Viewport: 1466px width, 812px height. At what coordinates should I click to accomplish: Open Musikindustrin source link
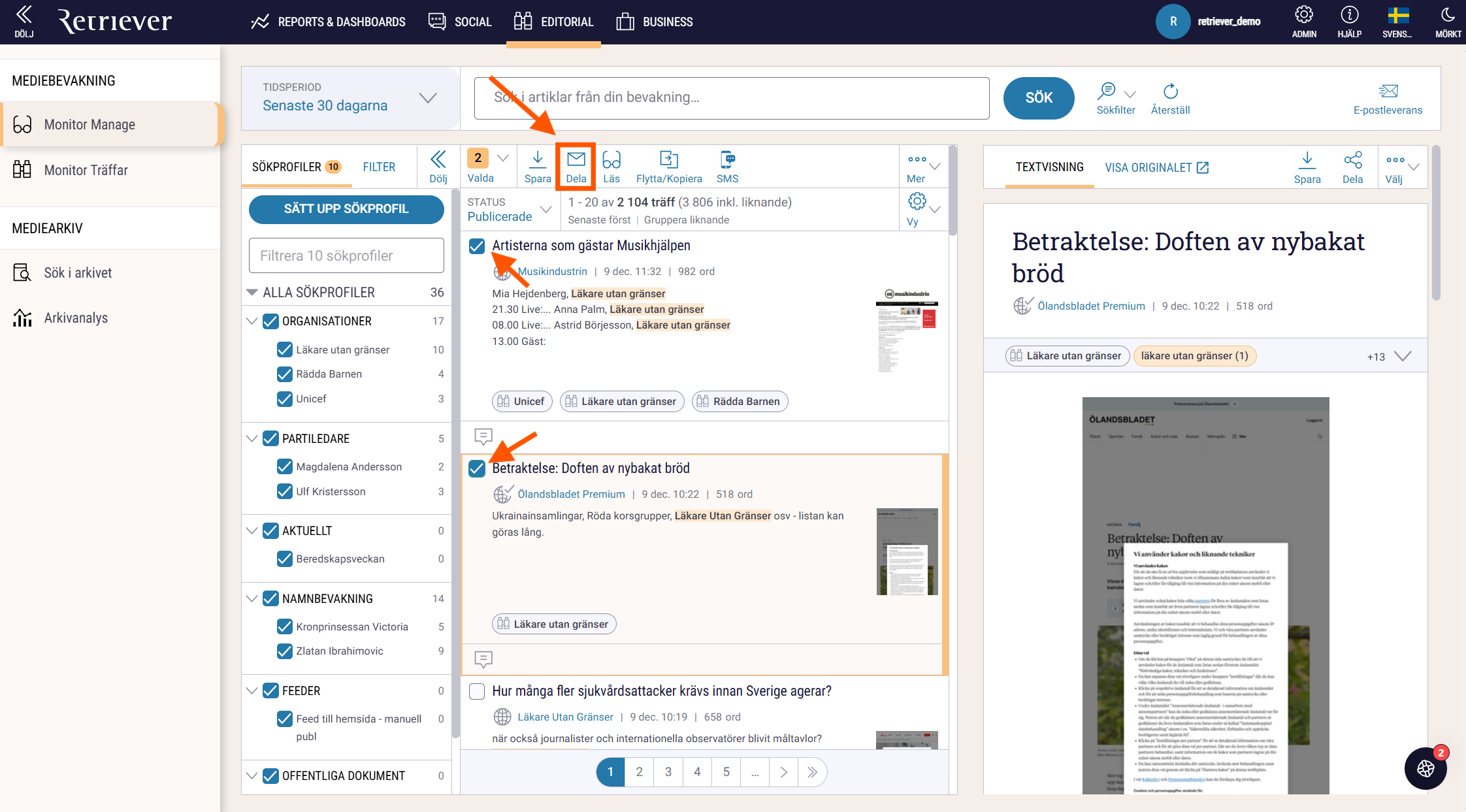pos(552,271)
